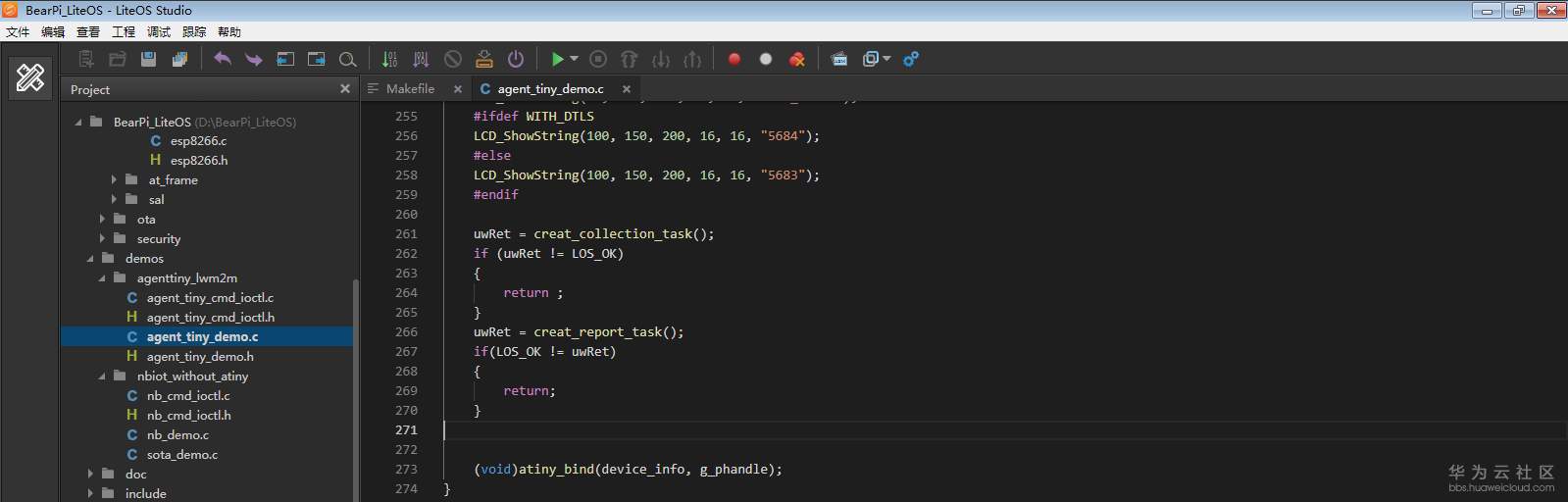This screenshot has height=502, width=1568.
Task: Close the Makefile tab
Action: click(x=457, y=88)
